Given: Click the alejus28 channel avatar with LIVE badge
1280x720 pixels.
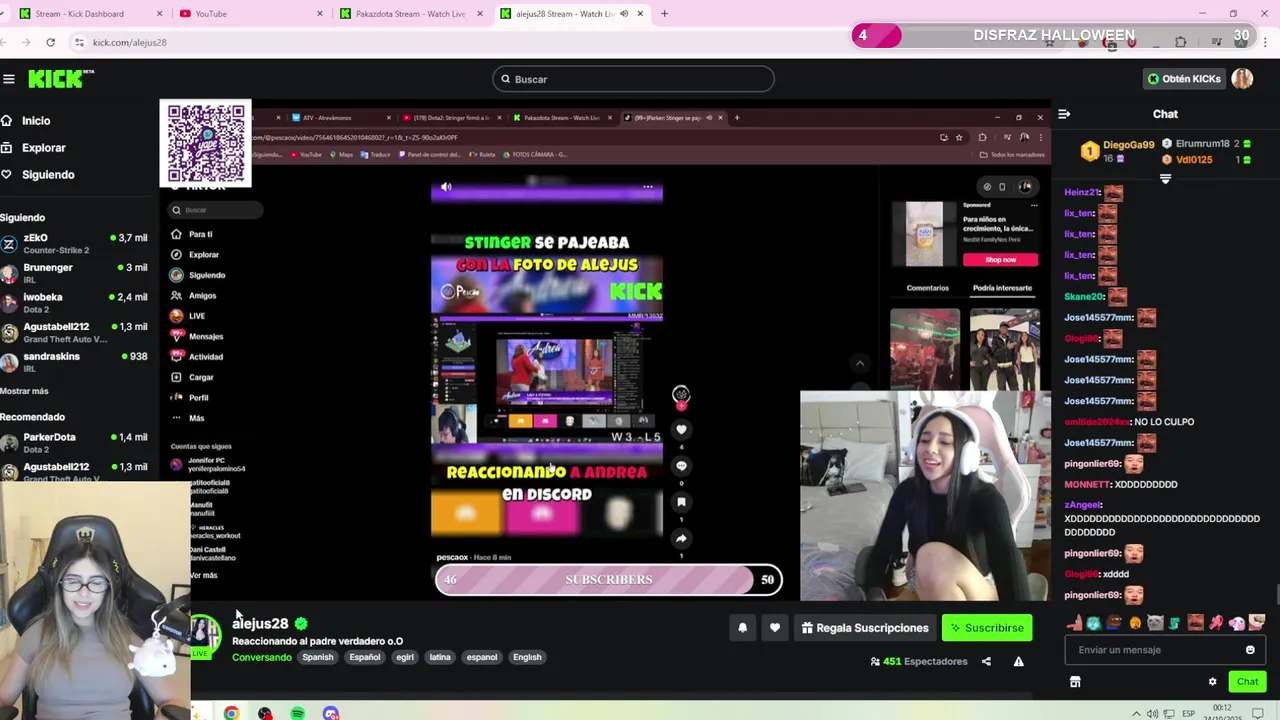Looking at the screenshot, I should pos(204,636).
